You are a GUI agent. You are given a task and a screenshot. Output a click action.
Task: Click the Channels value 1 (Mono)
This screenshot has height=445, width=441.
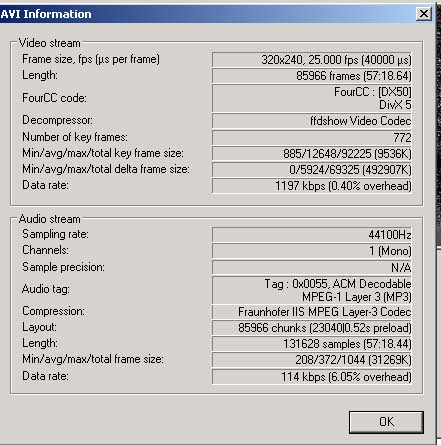click(x=312, y=251)
